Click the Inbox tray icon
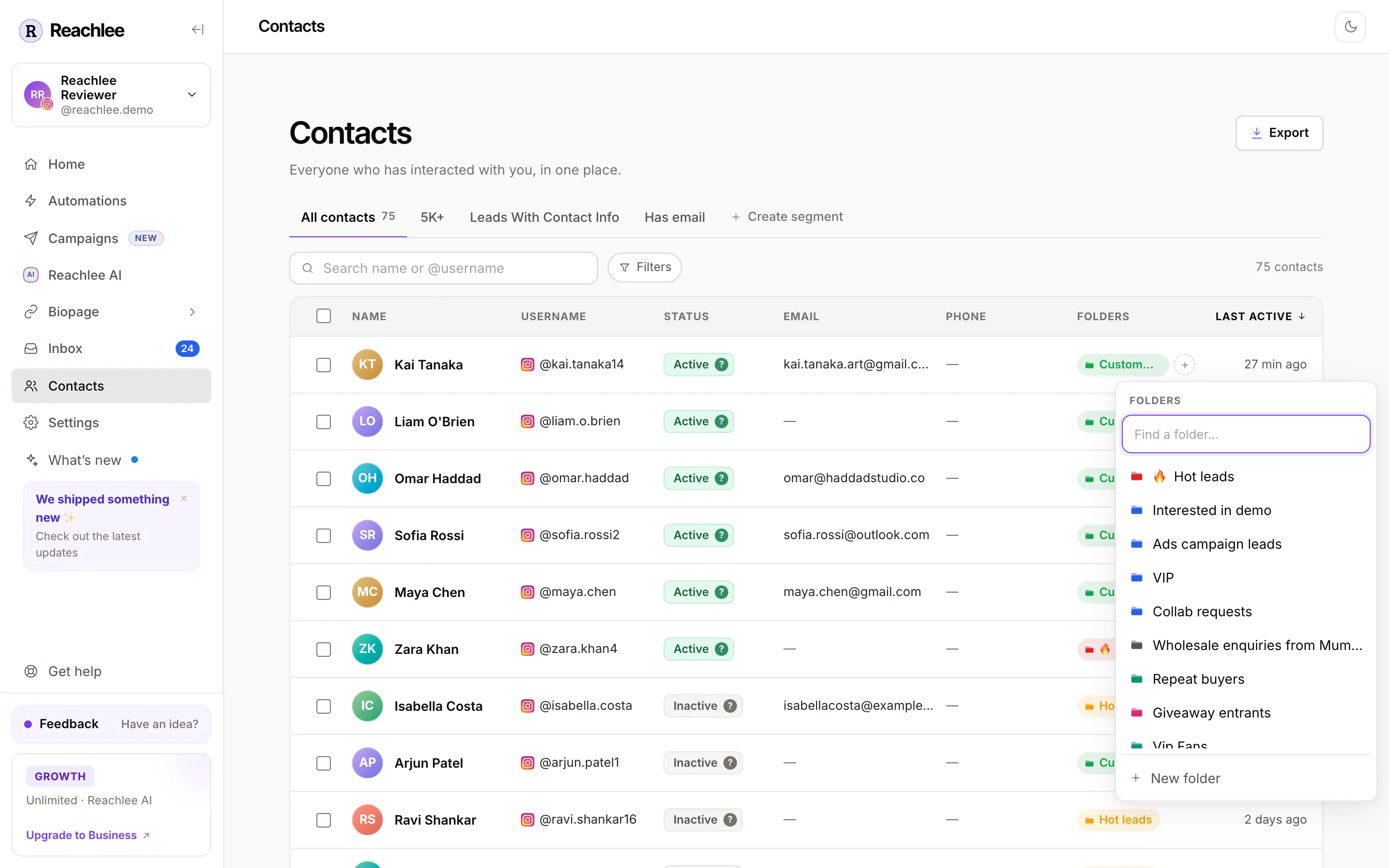This screenshot has height=868, width=1389. [x=31, y=349]
